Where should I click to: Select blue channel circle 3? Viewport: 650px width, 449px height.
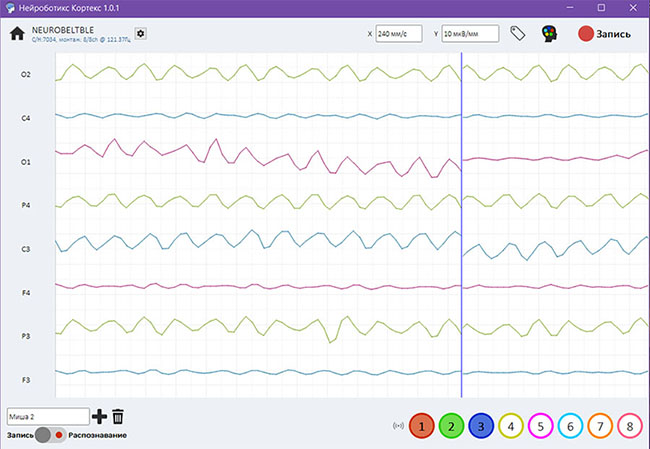[481, 426]
